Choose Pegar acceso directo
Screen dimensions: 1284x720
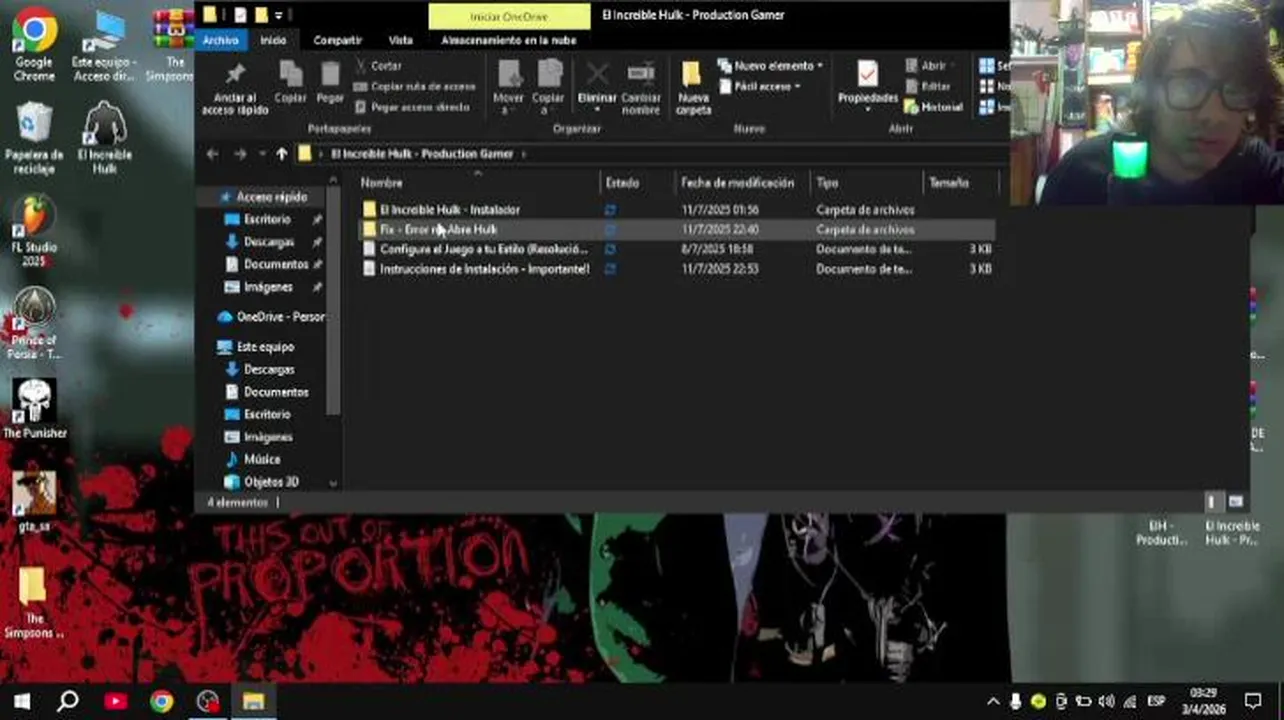tap(412, 107)
